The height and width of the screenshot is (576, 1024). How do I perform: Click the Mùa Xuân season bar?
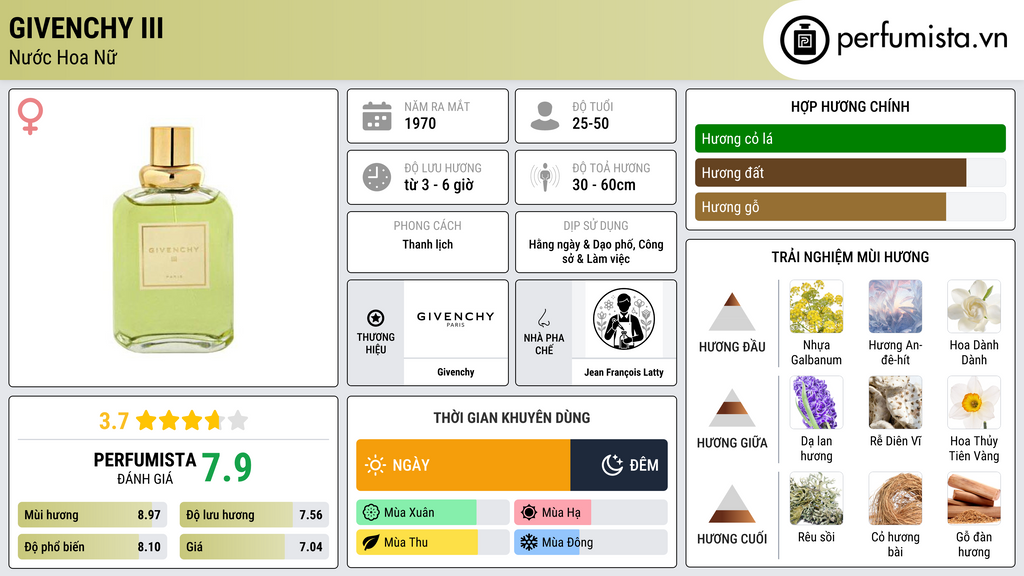coord(432,513)
